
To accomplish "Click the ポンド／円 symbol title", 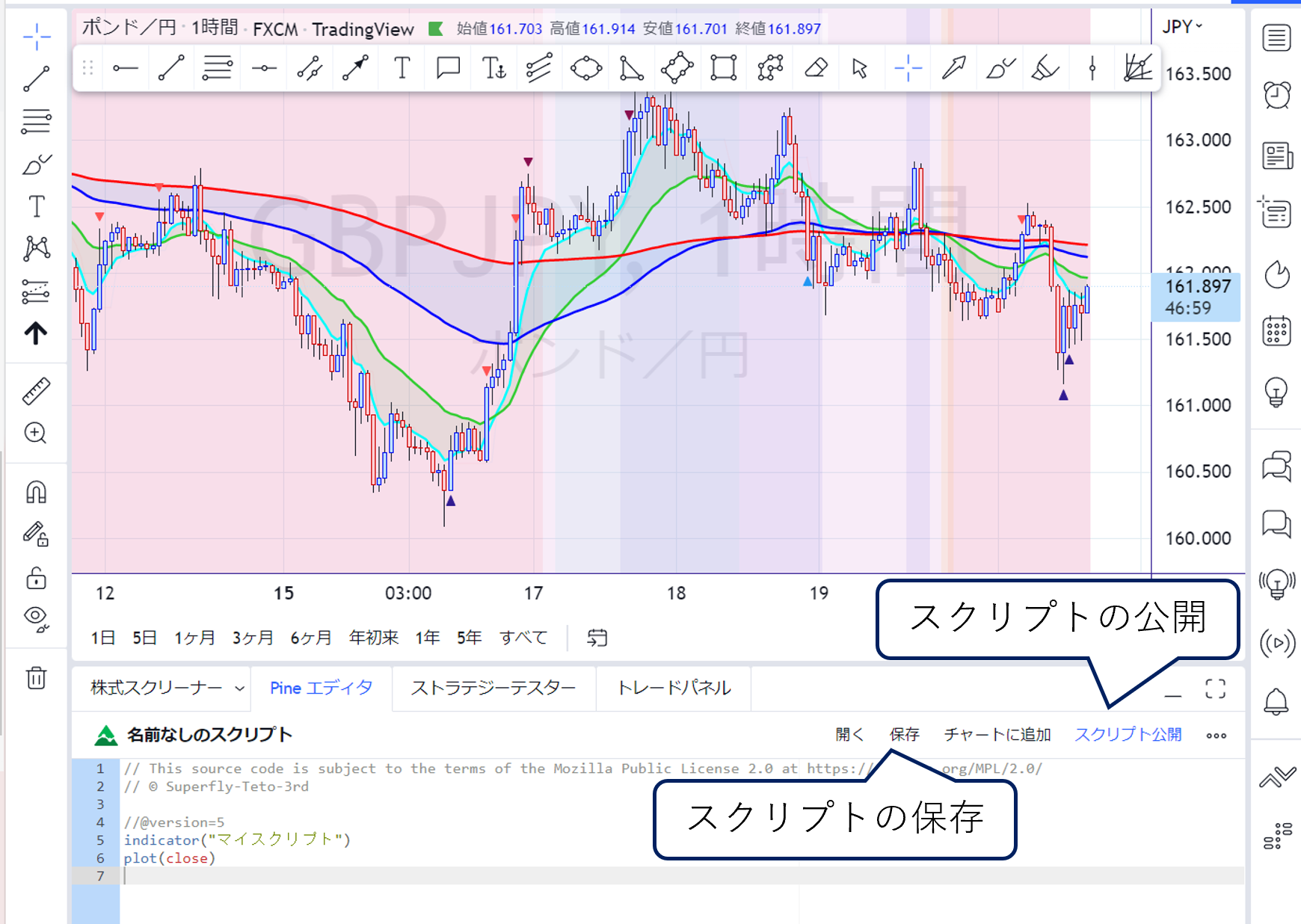I will pyautogui.click(x=129, y=28).
